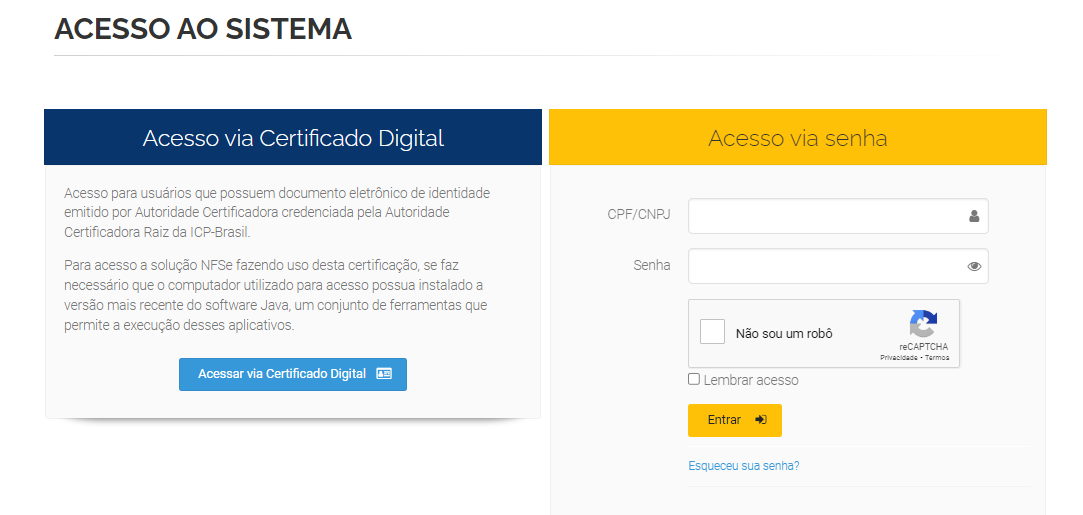
Task: Click the yellow Entrar button
Action: click(x=735, y=420)
